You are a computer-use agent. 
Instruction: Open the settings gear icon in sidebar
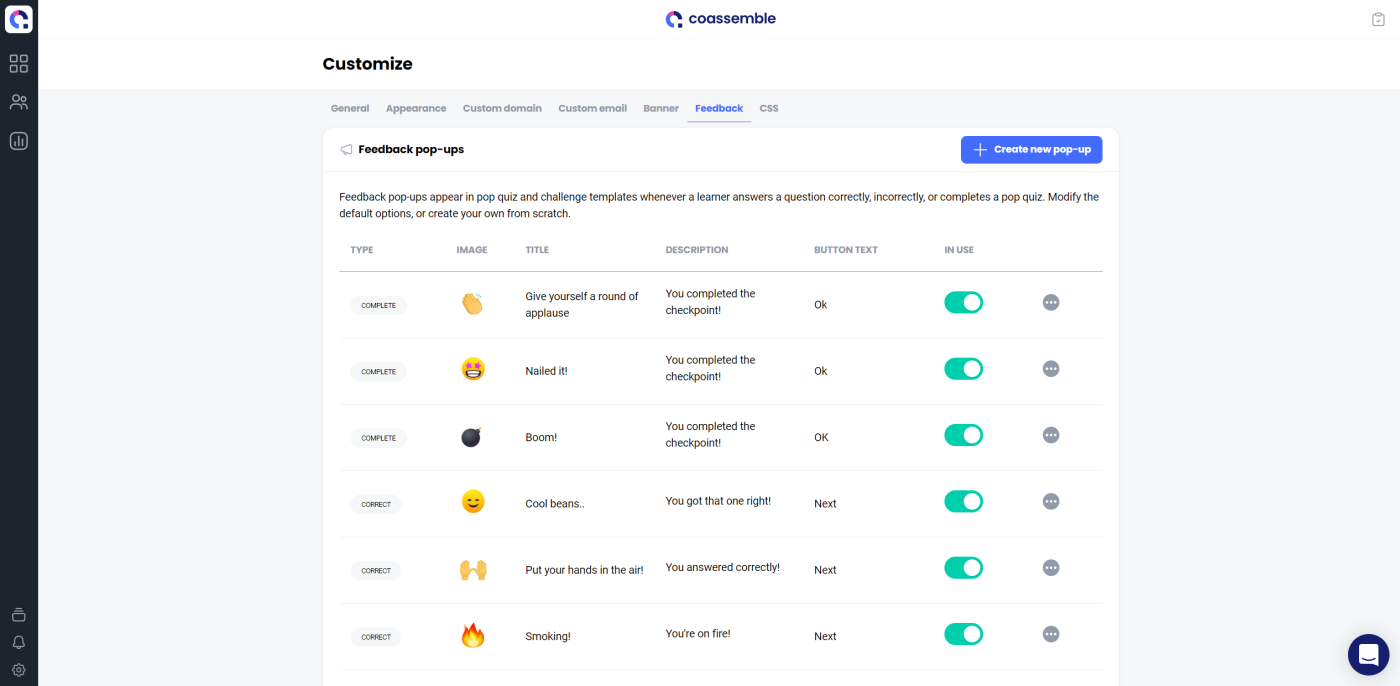[19, 670]
